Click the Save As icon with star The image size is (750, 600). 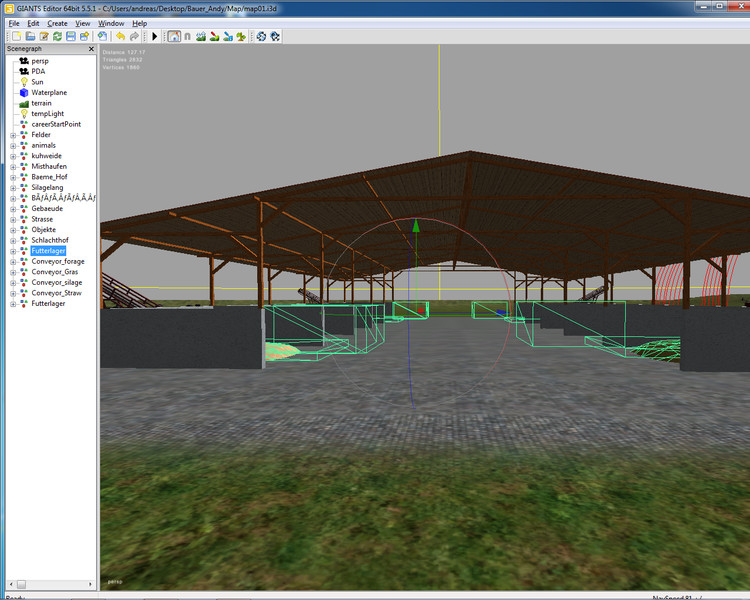pyautogui.click(x=85, y=36)
